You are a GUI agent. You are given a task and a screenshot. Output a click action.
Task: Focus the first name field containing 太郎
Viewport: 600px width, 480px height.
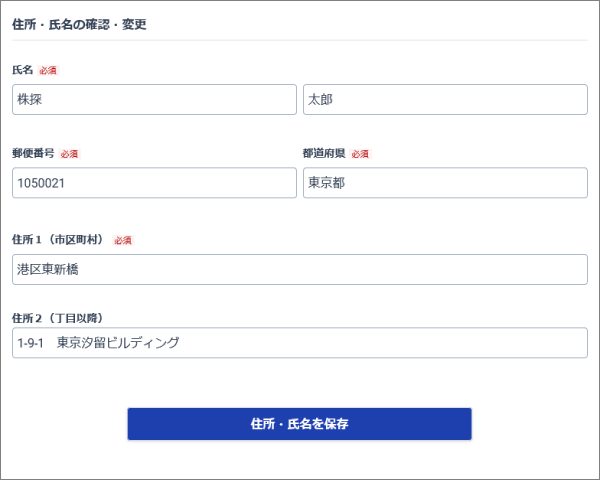[x=444, y=100]
